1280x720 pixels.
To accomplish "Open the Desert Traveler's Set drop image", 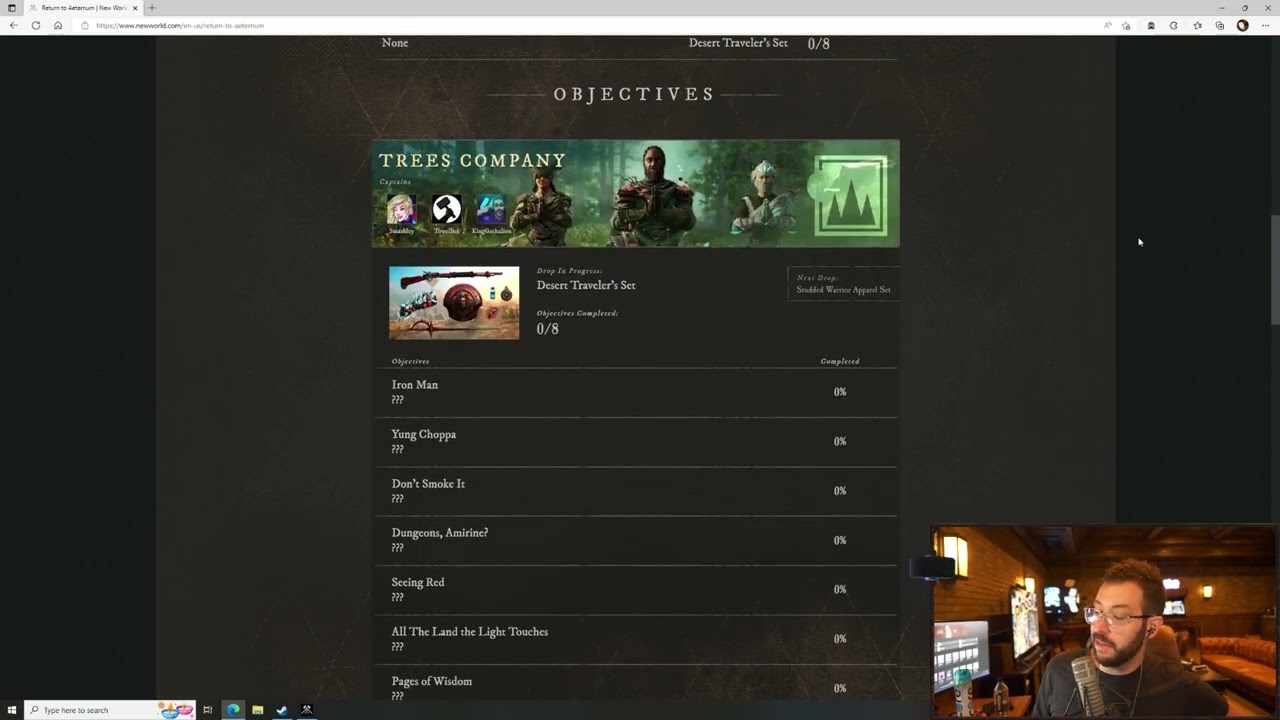I will (454, 303).
